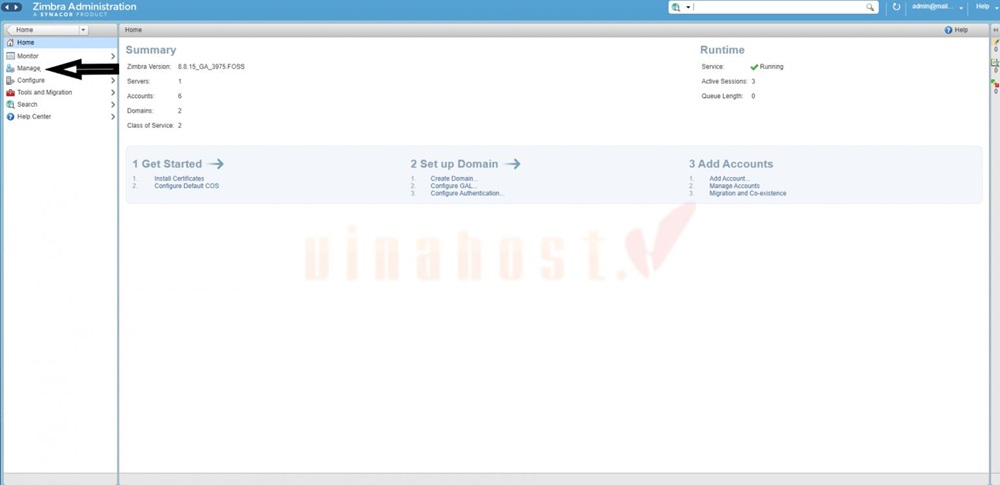This screenshot has width=1000, height=485.
Task: Open the Home breadcrumb dropdown arrow
Action: point(83,30)
